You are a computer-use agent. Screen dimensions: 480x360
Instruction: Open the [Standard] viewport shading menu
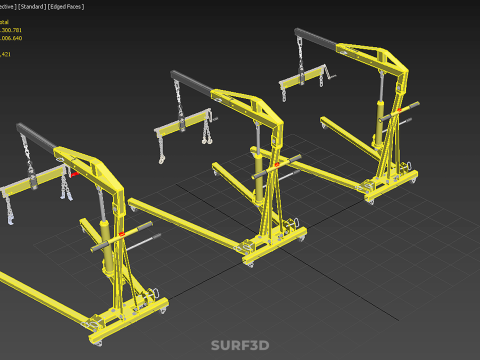pyautogui.click(x=32, y=7)
